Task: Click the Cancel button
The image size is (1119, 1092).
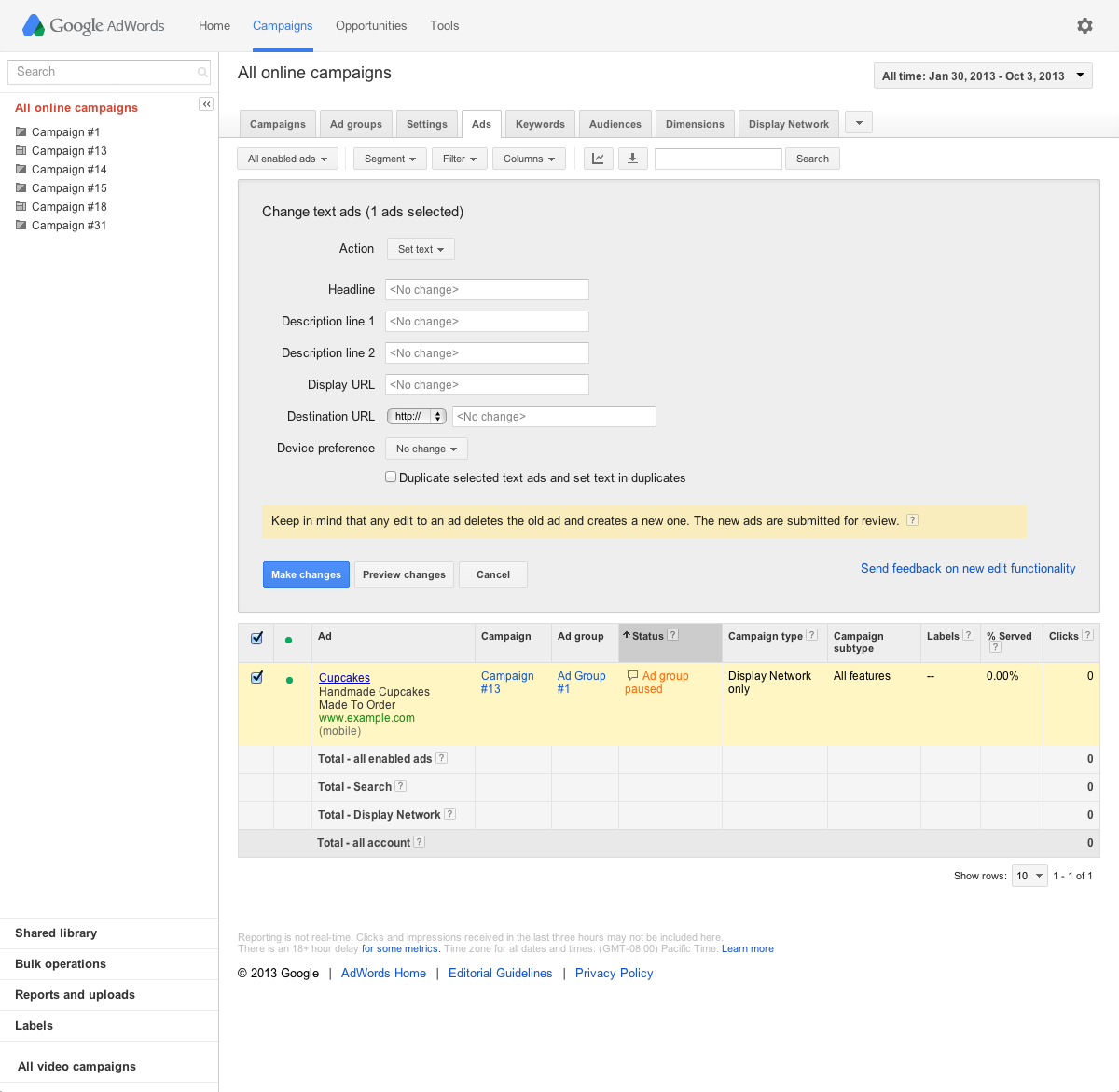Action: pos(493,574)
